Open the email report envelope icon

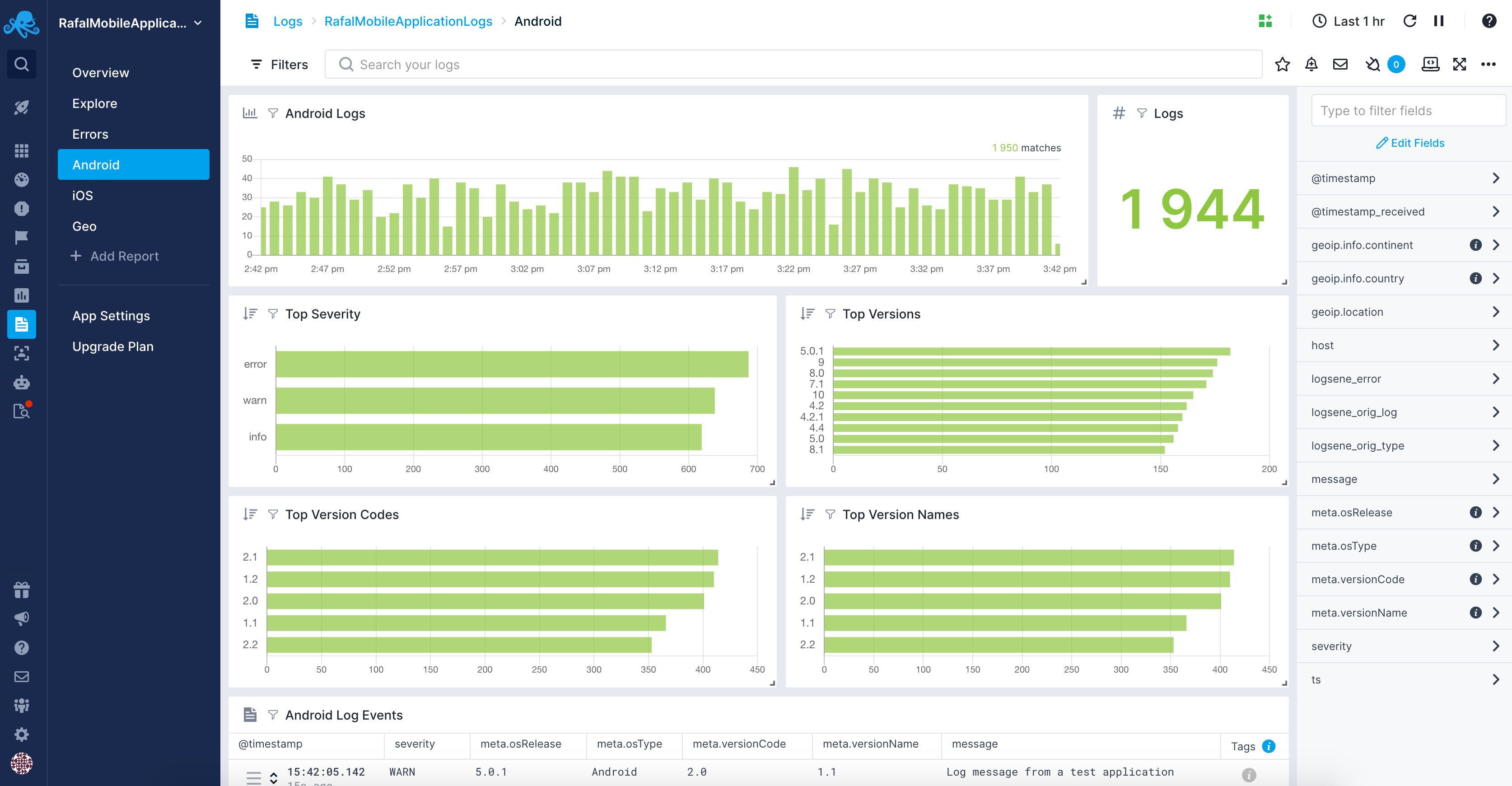coord(1340,65)
